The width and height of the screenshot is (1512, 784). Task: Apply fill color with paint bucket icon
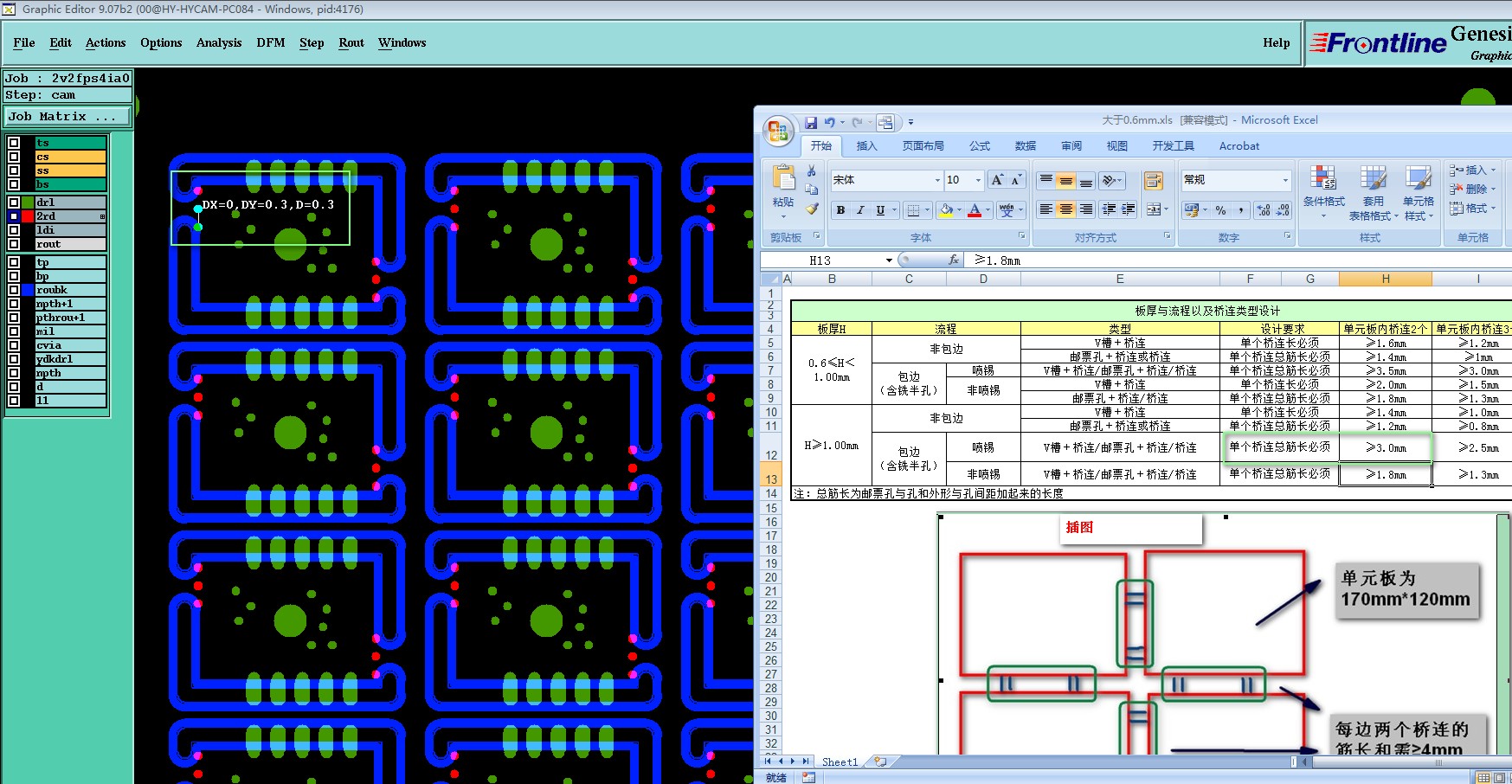947,210
